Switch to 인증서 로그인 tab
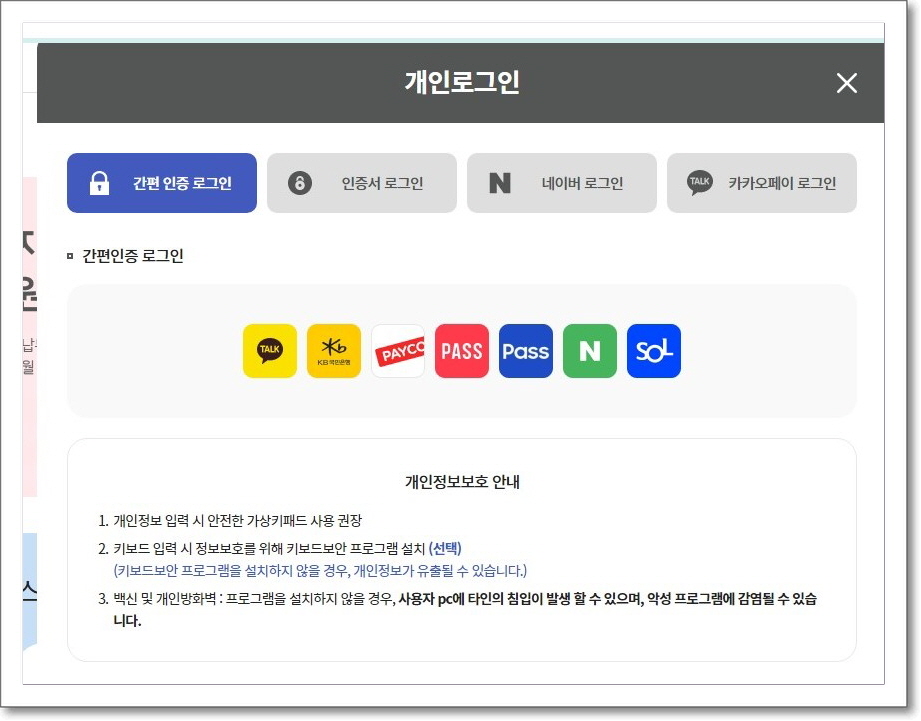The height and width of the screenshot is (721, 921). pyautogui.click(x=362, y=183)
